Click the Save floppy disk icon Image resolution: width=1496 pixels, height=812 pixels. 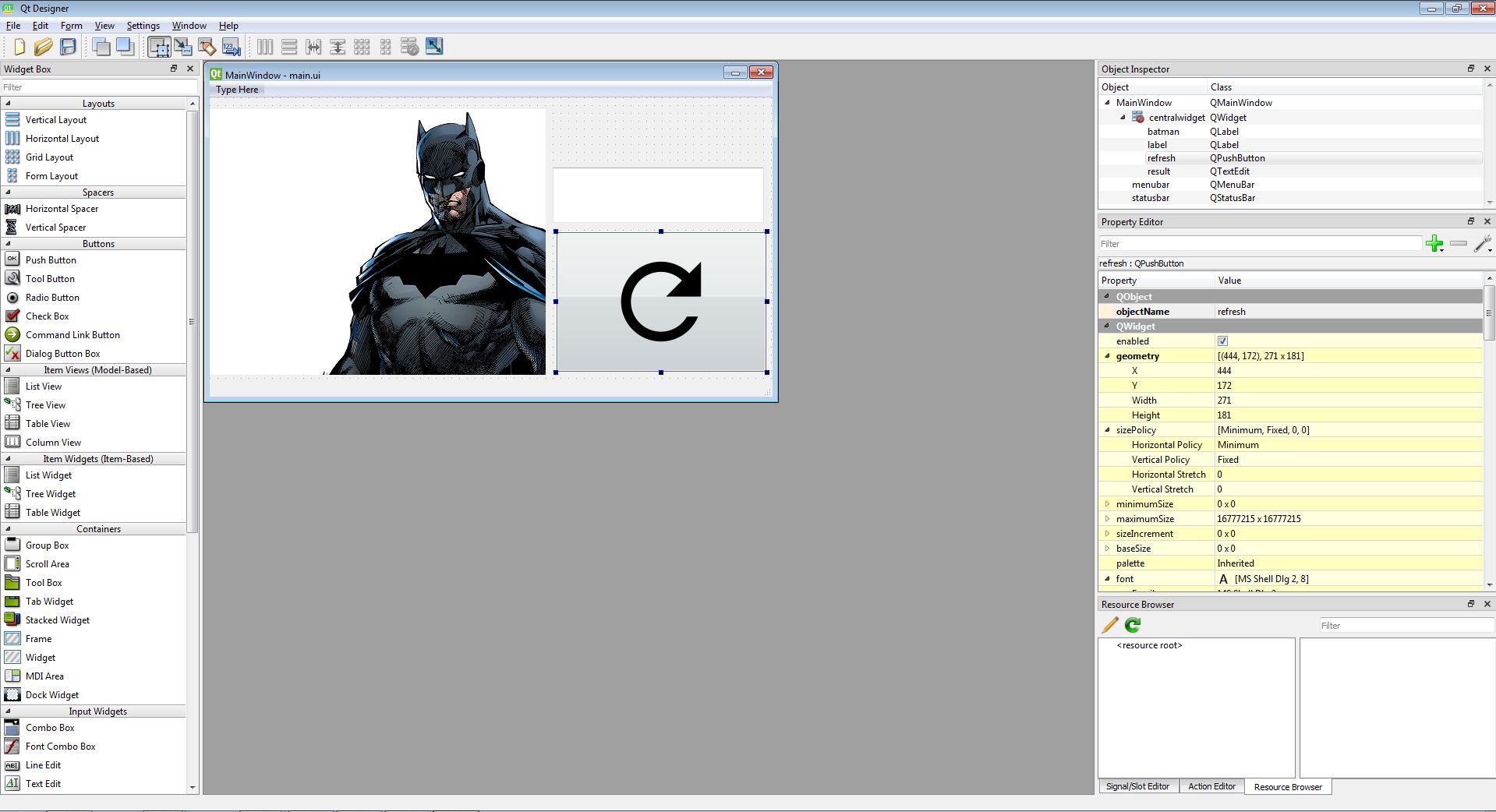coord(69,47)
